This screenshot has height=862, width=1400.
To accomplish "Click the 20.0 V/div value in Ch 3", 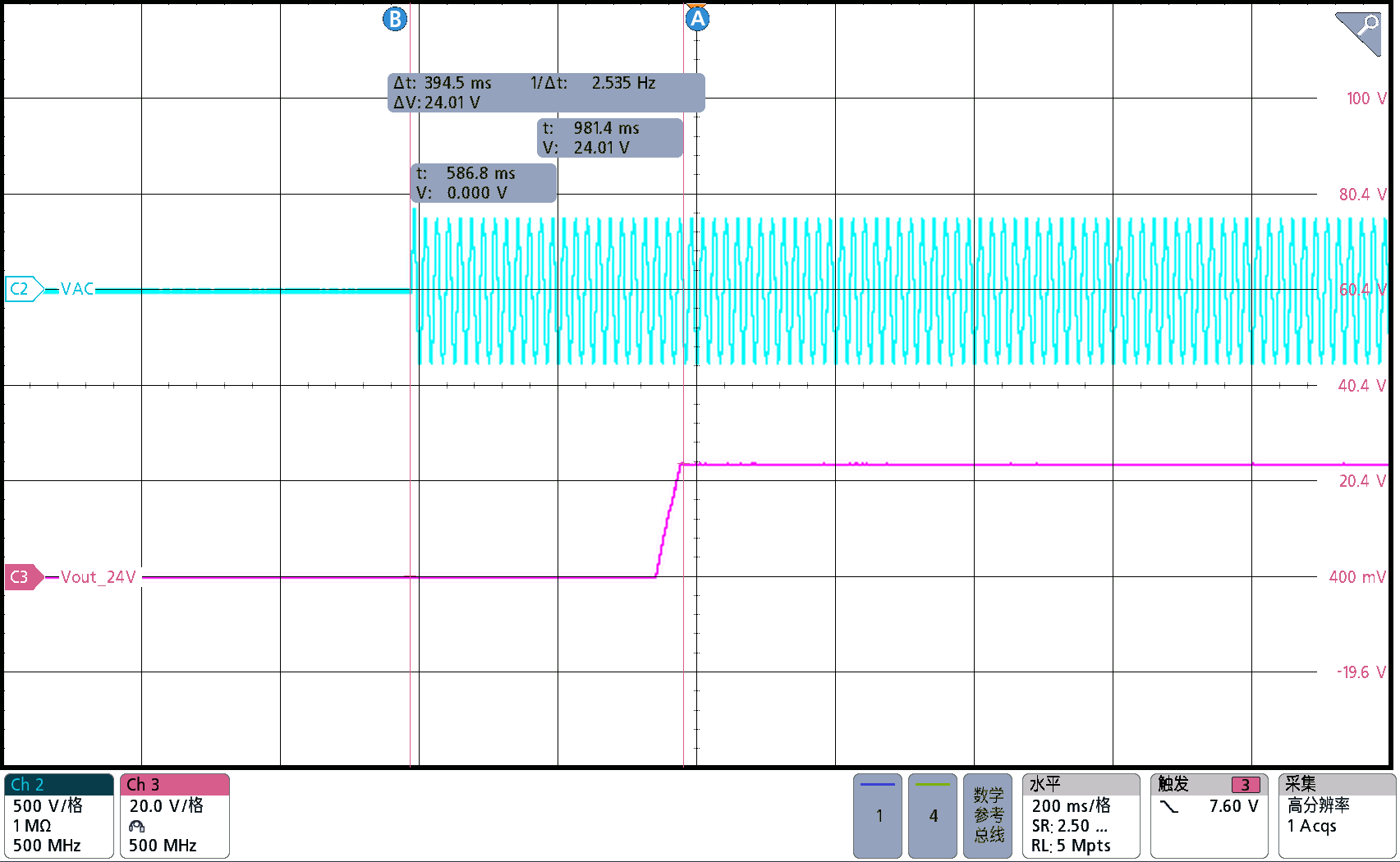I will pos(166,805).
